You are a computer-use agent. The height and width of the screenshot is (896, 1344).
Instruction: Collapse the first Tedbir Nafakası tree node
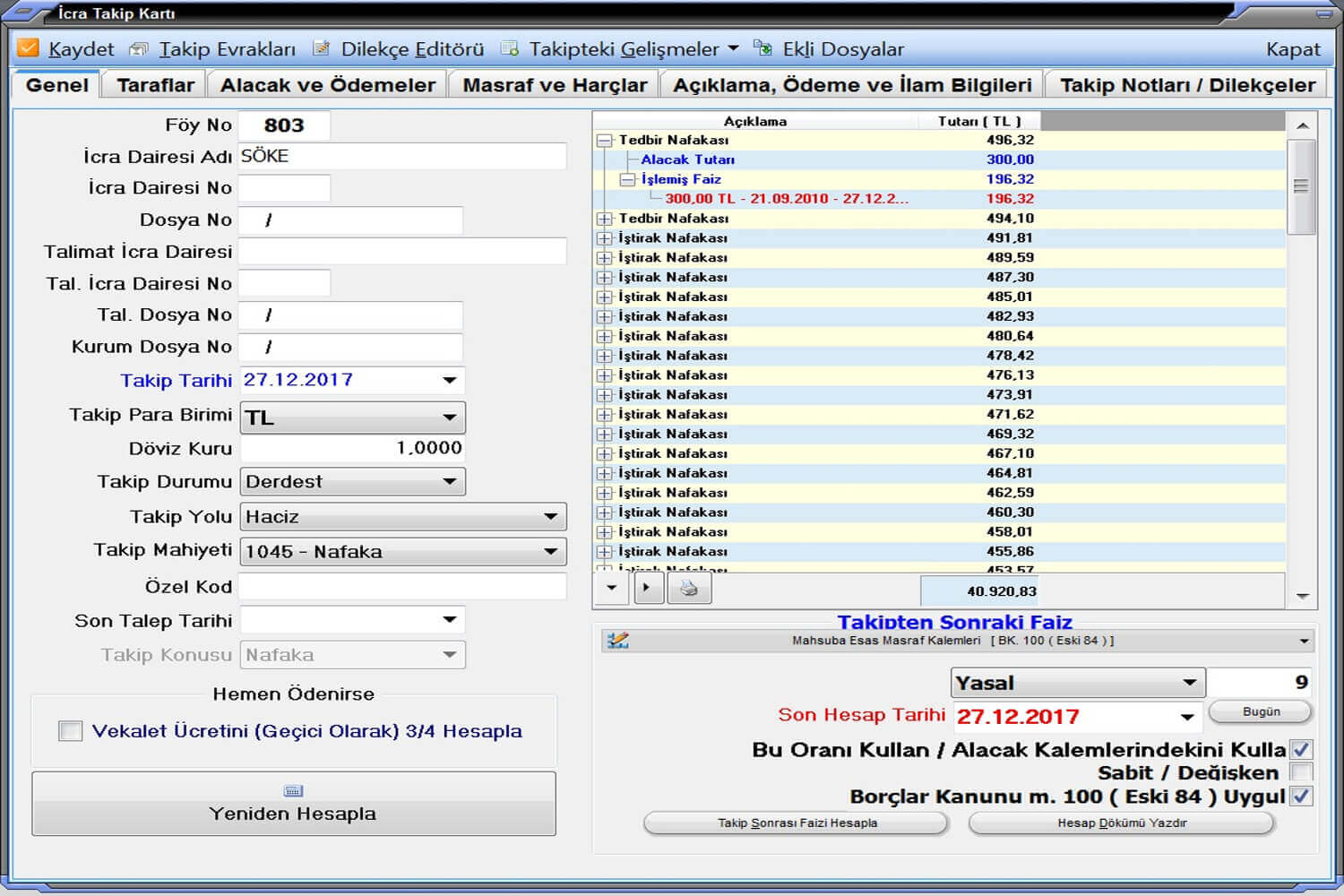tap(605, 141)
